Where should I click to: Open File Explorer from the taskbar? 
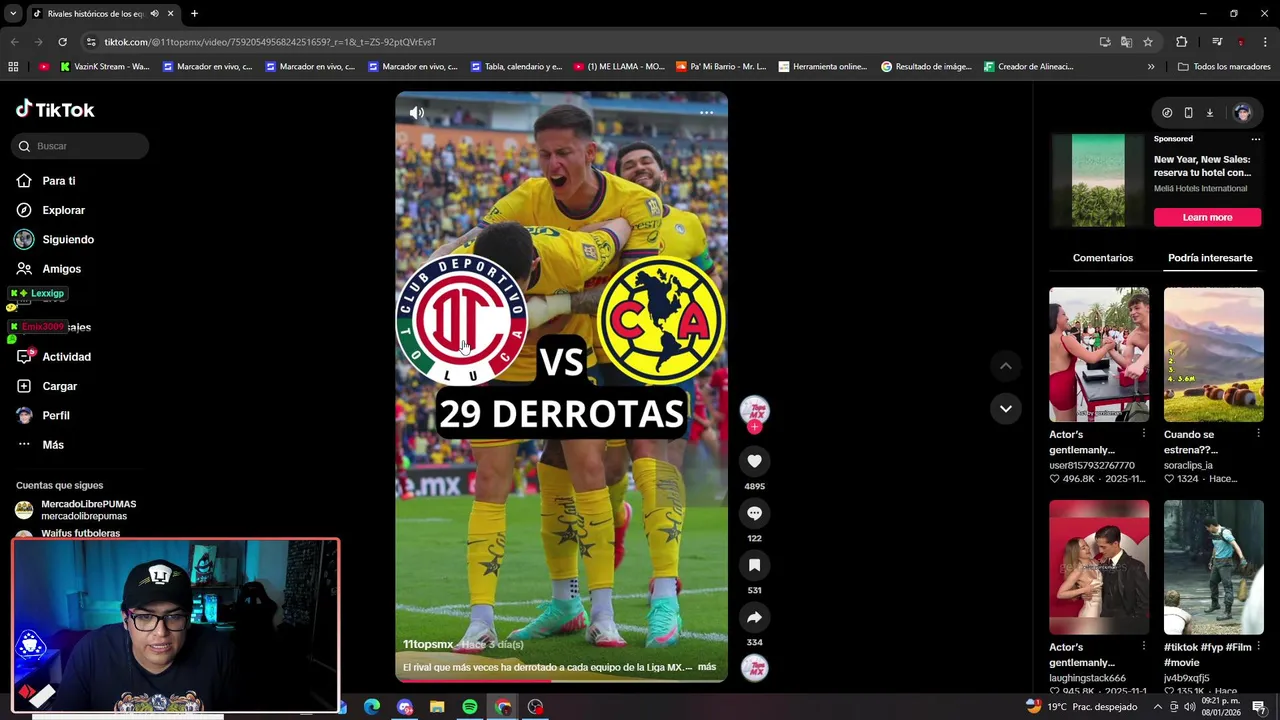[437, 707]
